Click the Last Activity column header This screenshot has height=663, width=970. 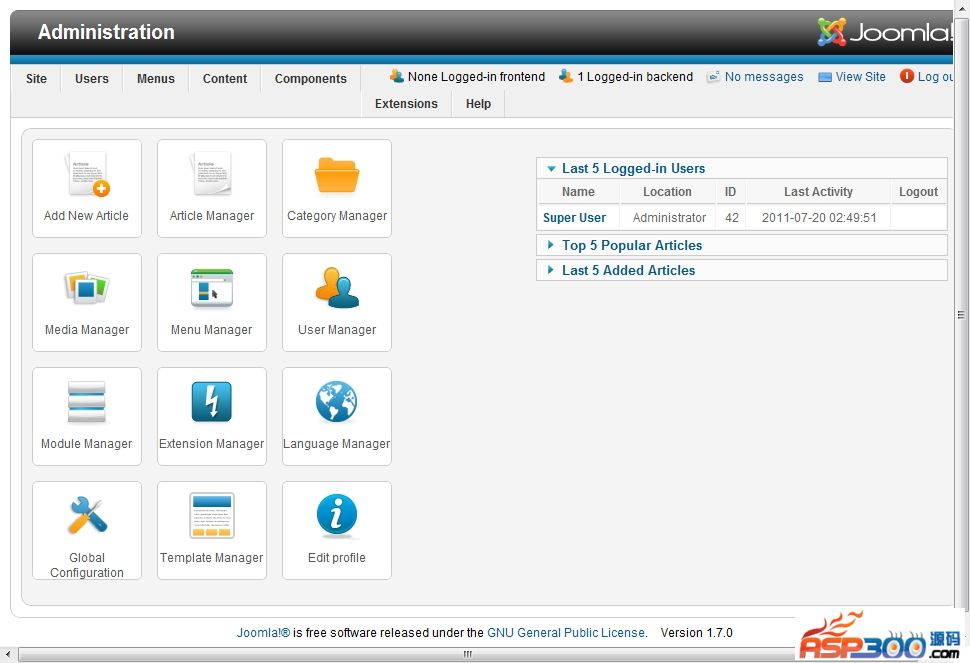tap(818, 192)
